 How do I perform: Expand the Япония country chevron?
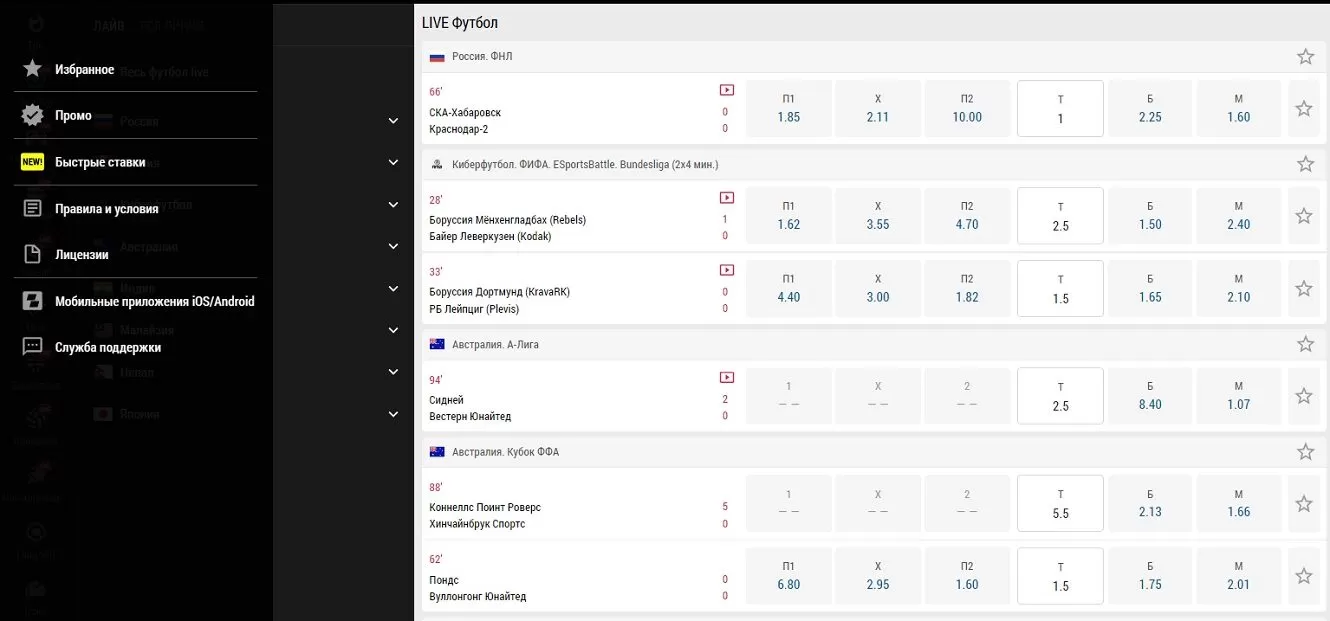tap(393, 414)
